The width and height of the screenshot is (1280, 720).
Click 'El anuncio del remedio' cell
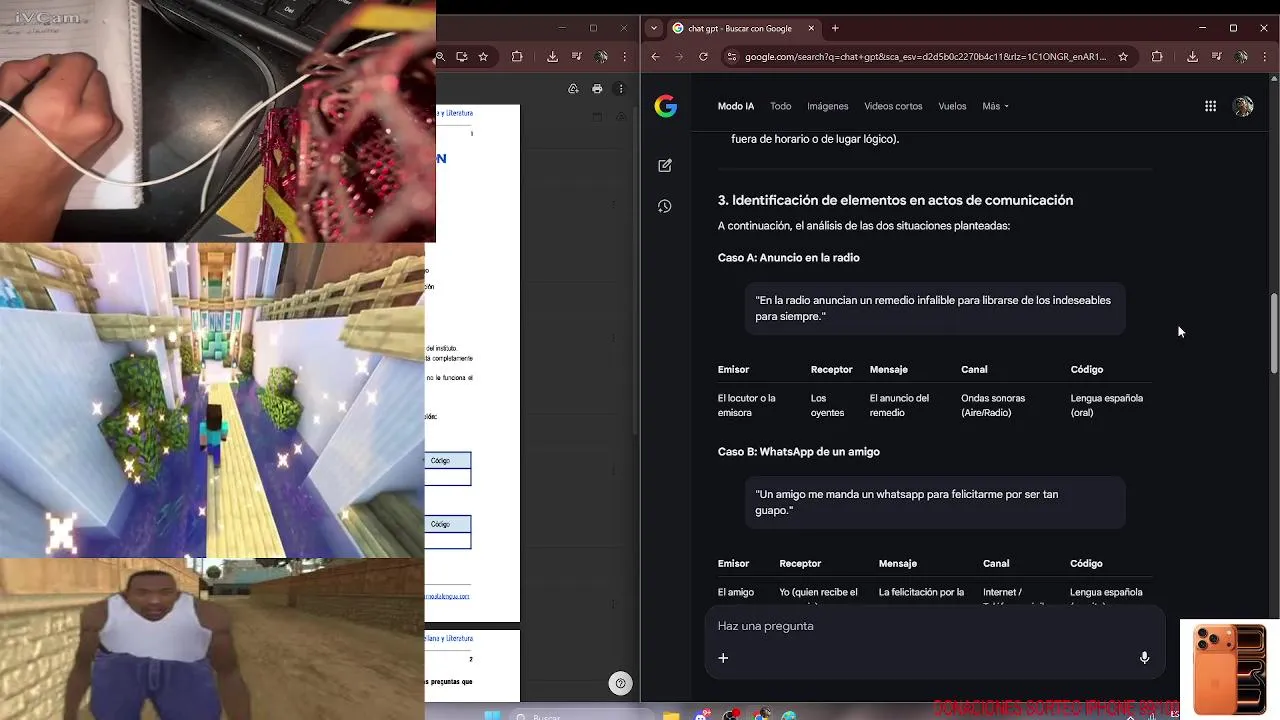pyautogui.click(x=899, y=405)
